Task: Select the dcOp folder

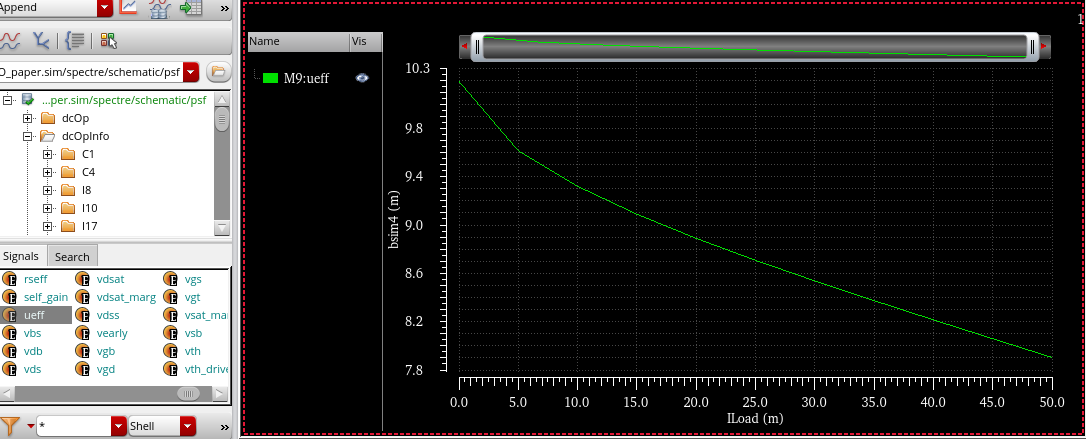Action: pos(75,118)
